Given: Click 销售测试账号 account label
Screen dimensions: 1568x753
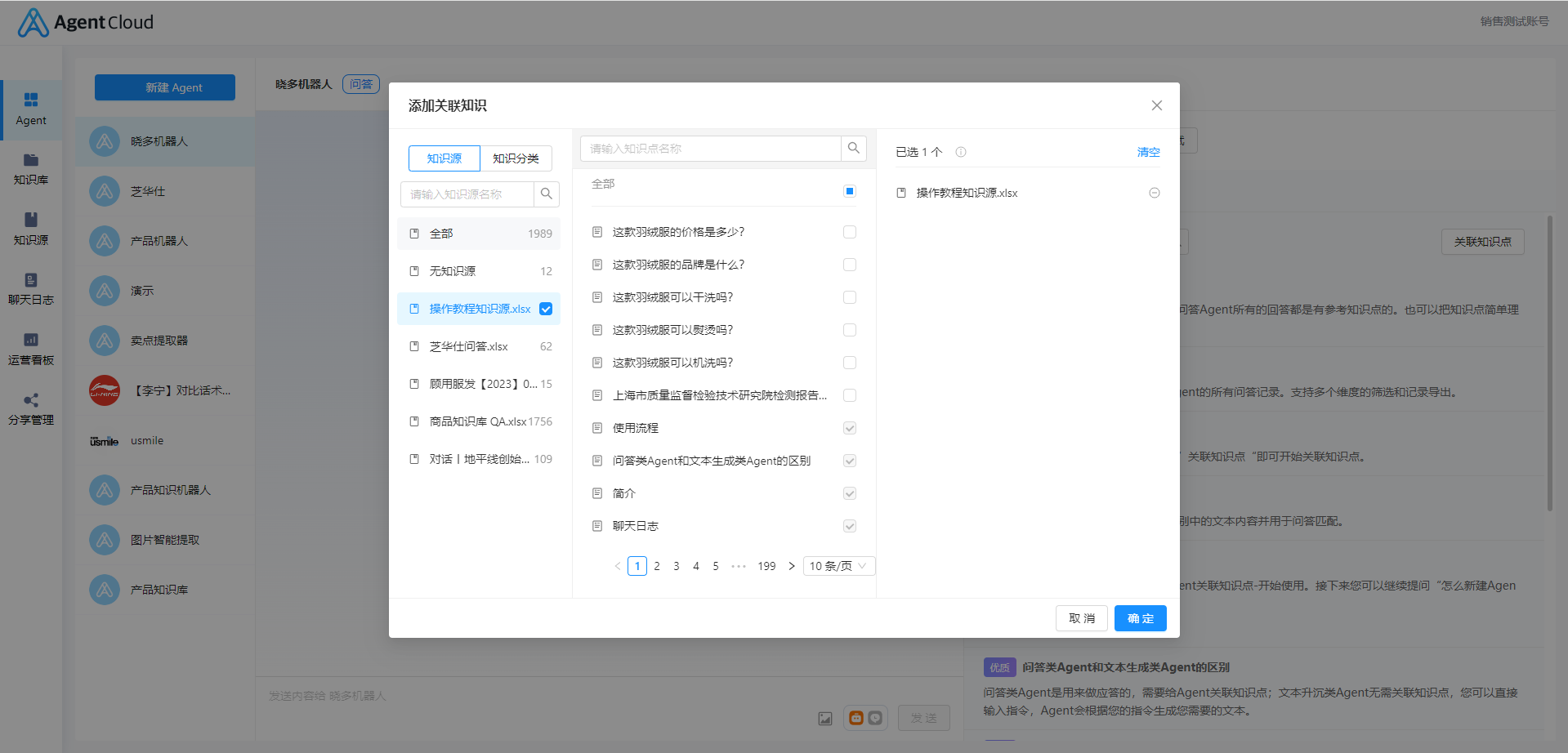Looking at the screenshot, I should click(1514, 21).
